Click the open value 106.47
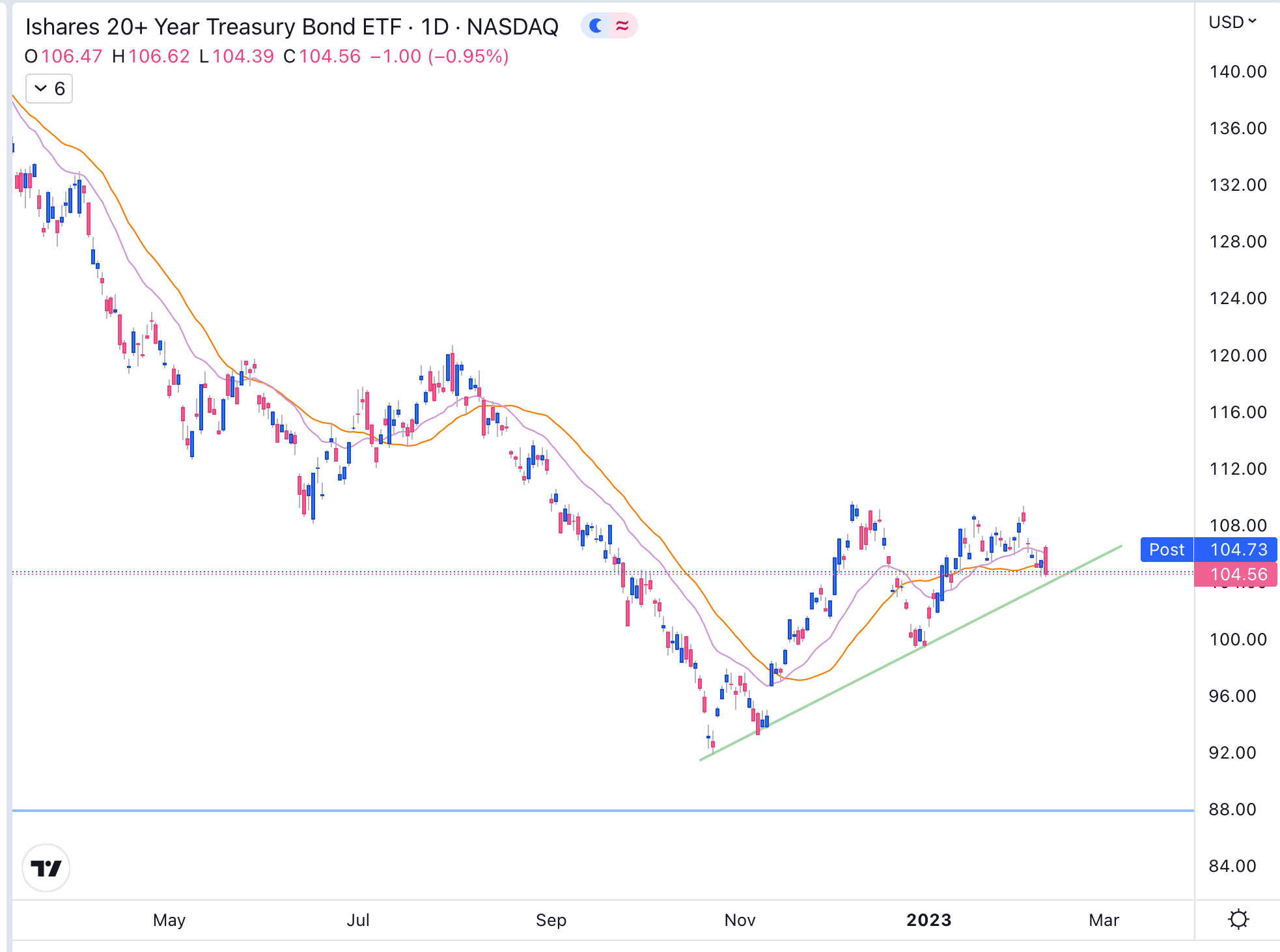 72,57
